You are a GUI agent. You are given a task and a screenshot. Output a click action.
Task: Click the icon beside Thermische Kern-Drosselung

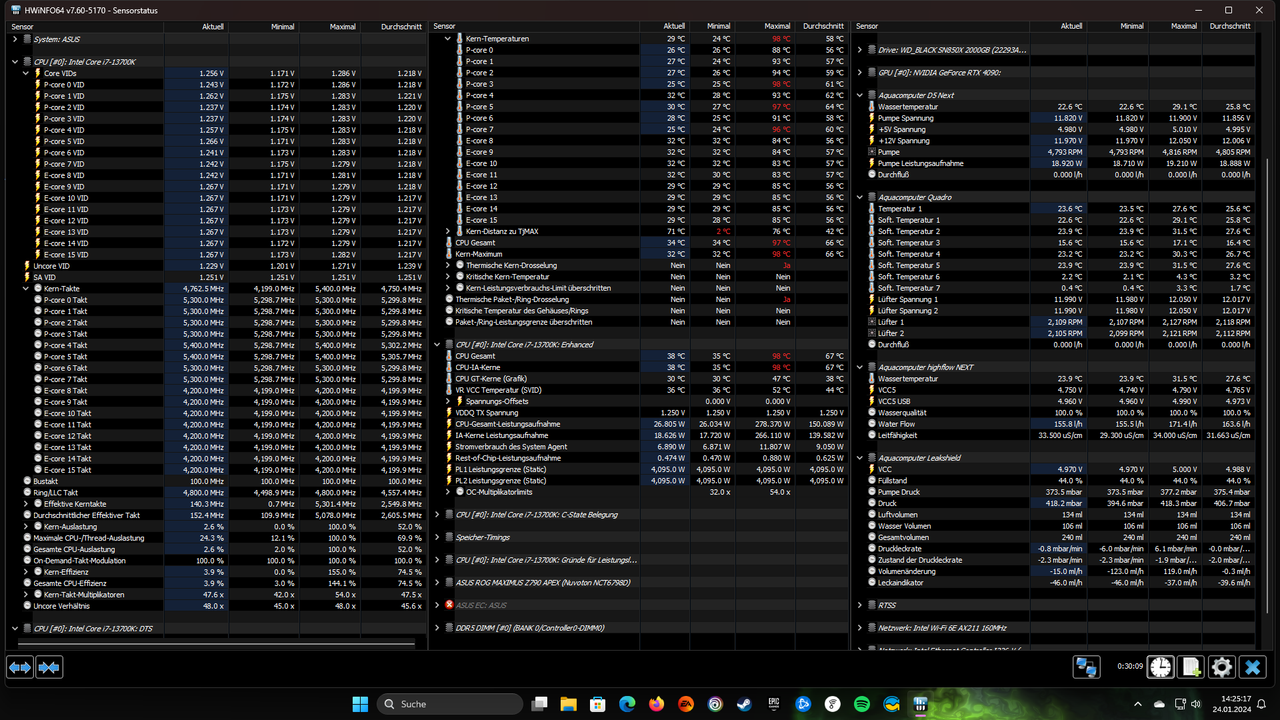[460, 266]
